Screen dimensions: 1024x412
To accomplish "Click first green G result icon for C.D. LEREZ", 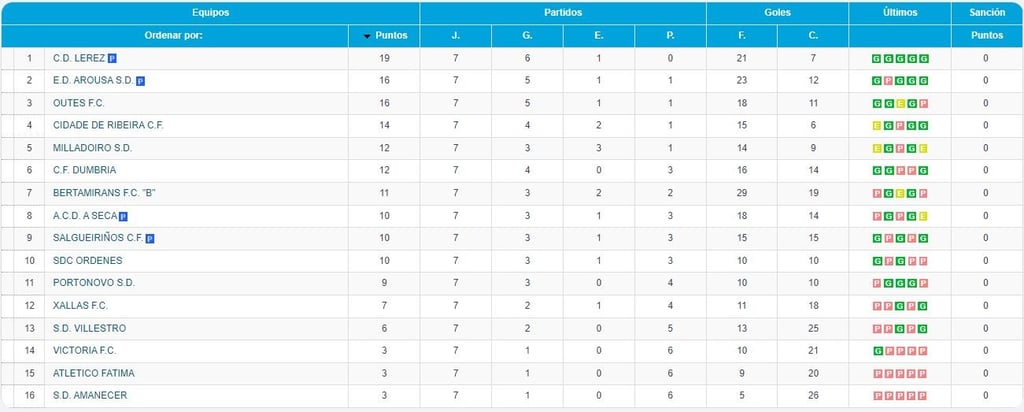I will (x=876, y=59).
